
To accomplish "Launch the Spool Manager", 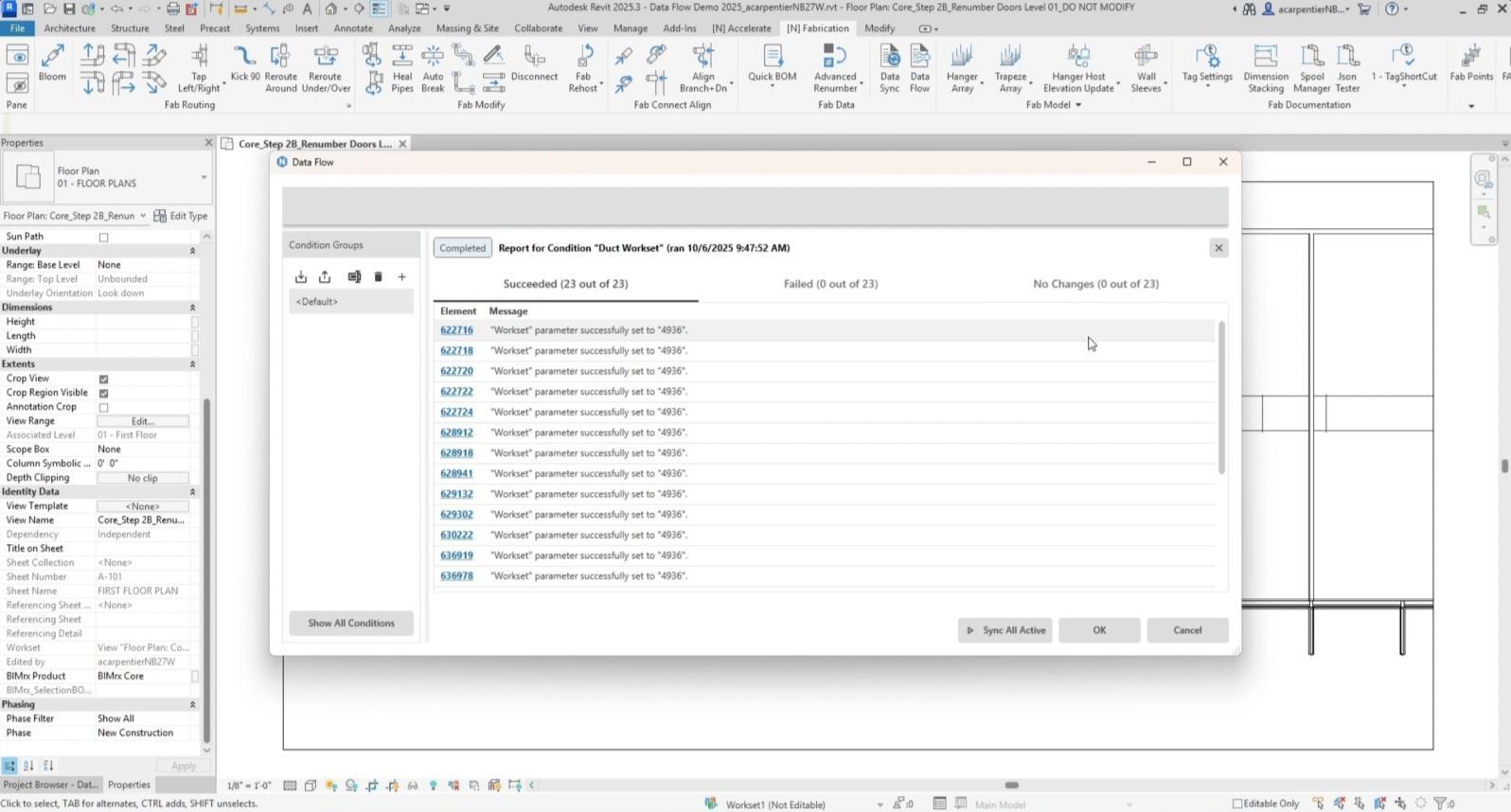I will click(x=1311, y=68).
